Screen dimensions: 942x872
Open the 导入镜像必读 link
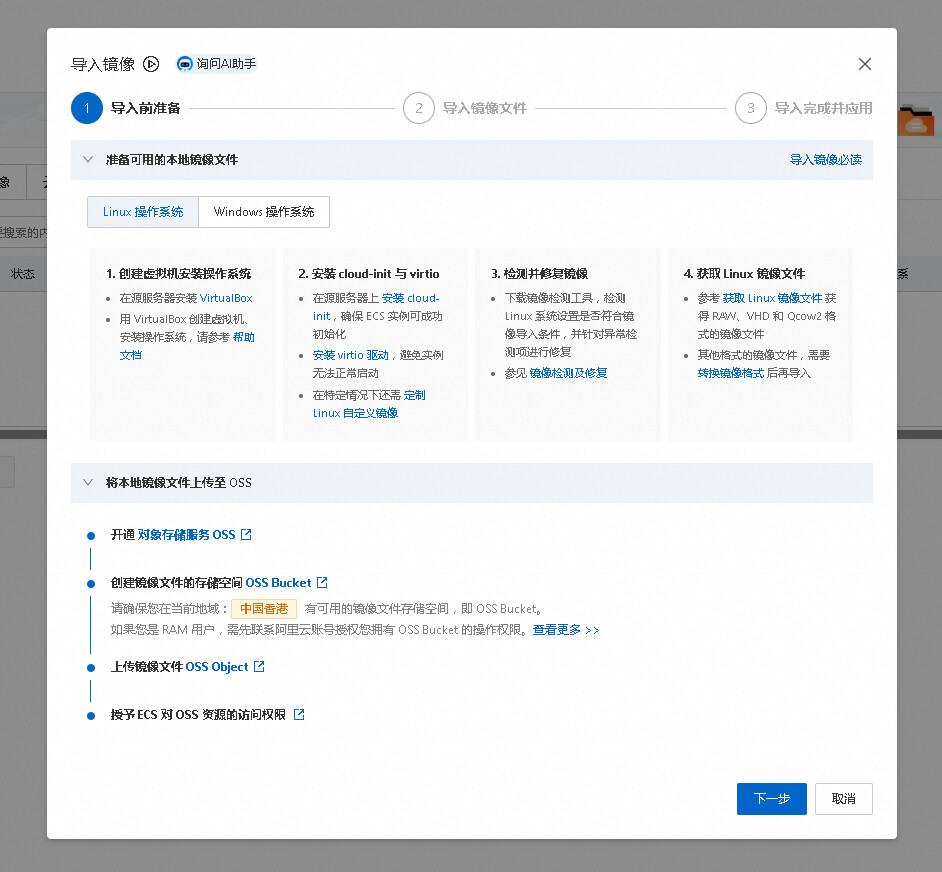(x=825, y=159)
